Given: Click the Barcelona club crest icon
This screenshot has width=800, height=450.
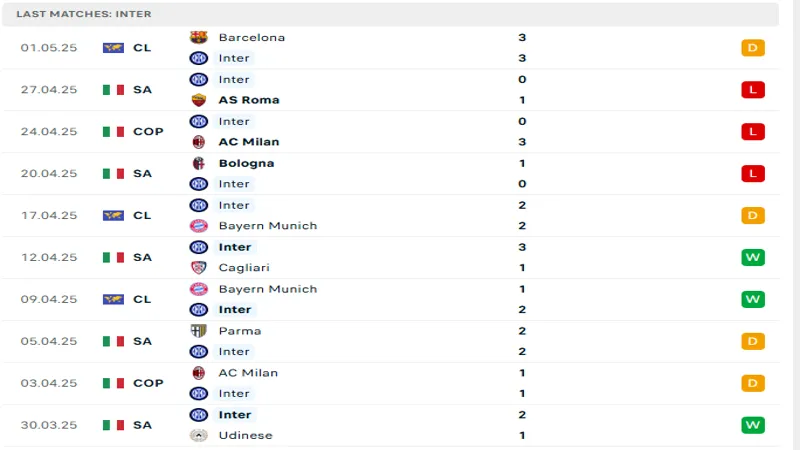Looking at the screenshot, I should 198,37.
